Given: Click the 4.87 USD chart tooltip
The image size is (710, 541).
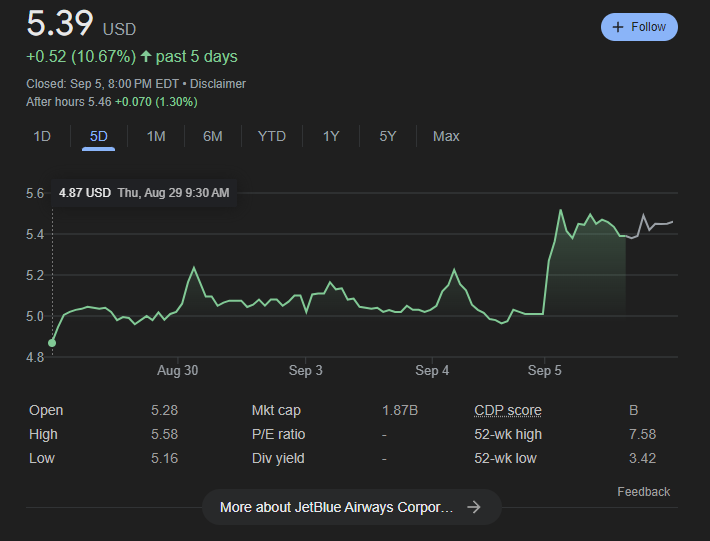Looking at the screenshot, I should click(x=144, y=193).
